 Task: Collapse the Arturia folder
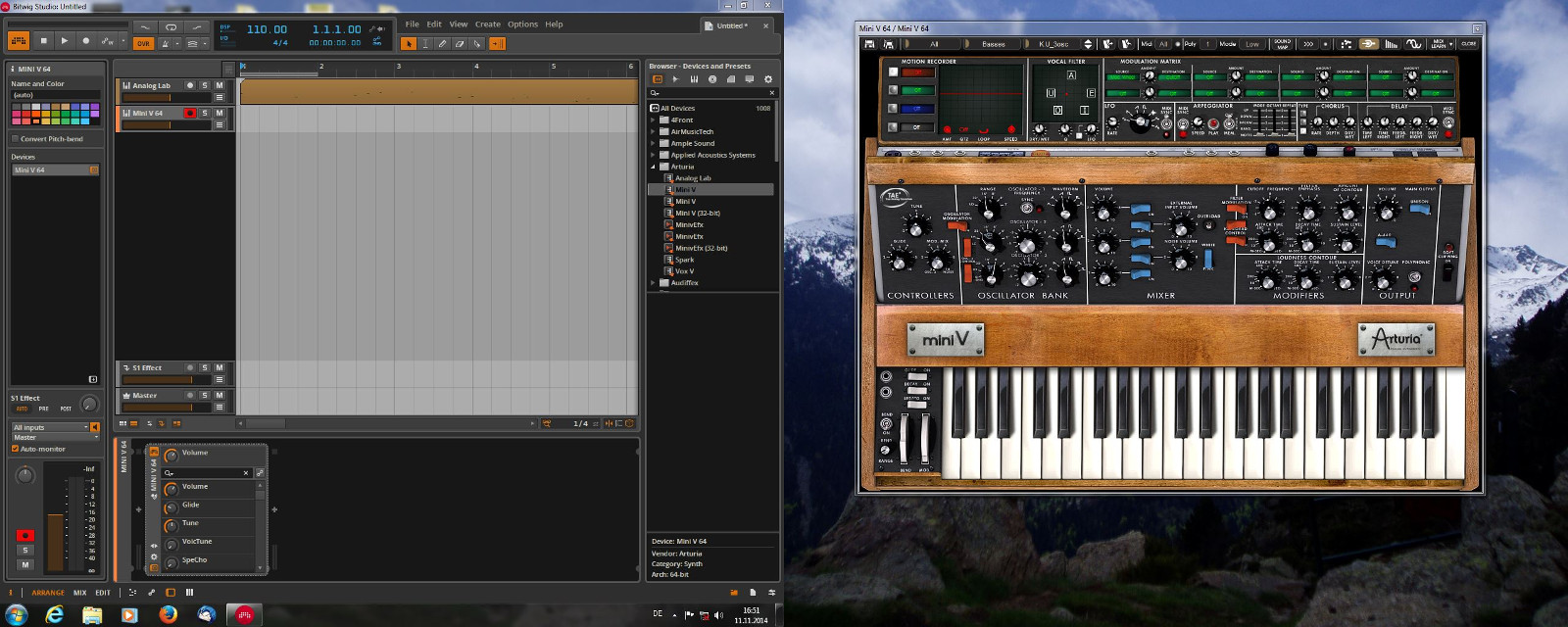654,167
